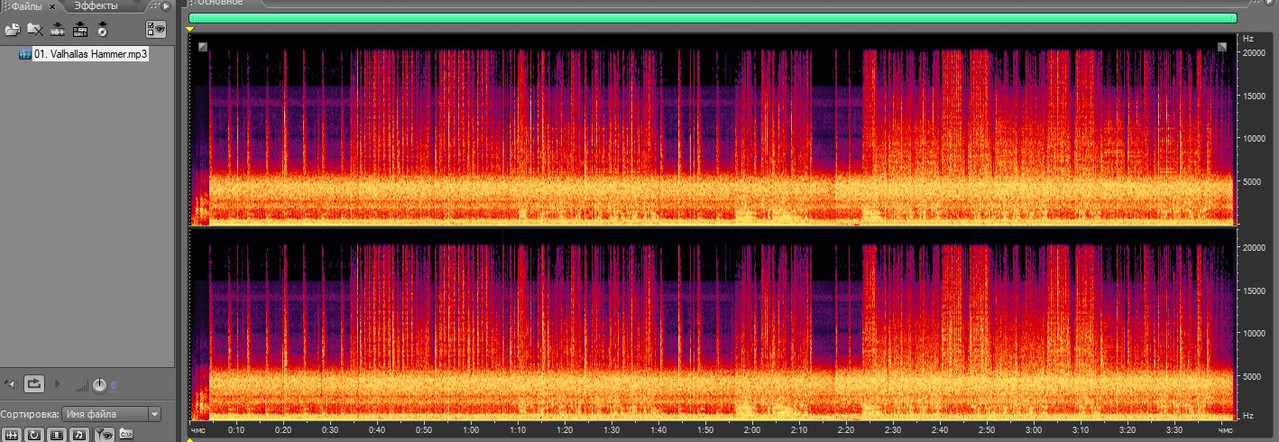Image resolution: width=1279 pixels, height=442 pixels.
Task: Click the 3:00 mark on timeline
Action: pos(1033,430)
